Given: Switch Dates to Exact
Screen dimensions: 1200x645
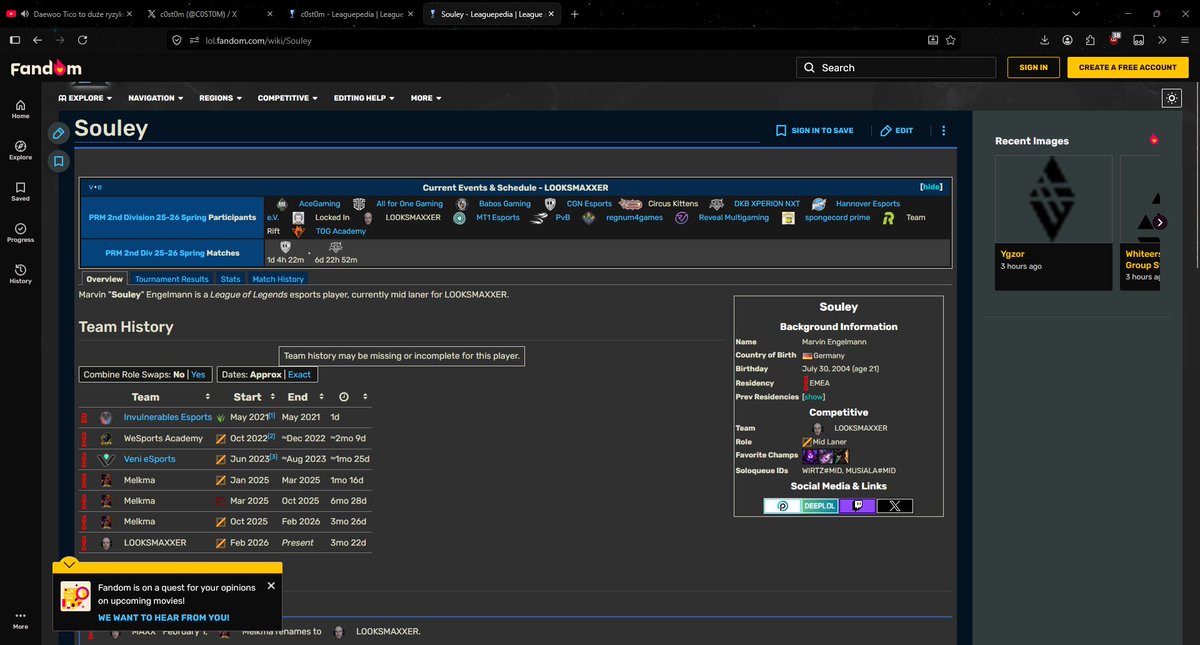Looking at the screenshot, I should point(299,374).
